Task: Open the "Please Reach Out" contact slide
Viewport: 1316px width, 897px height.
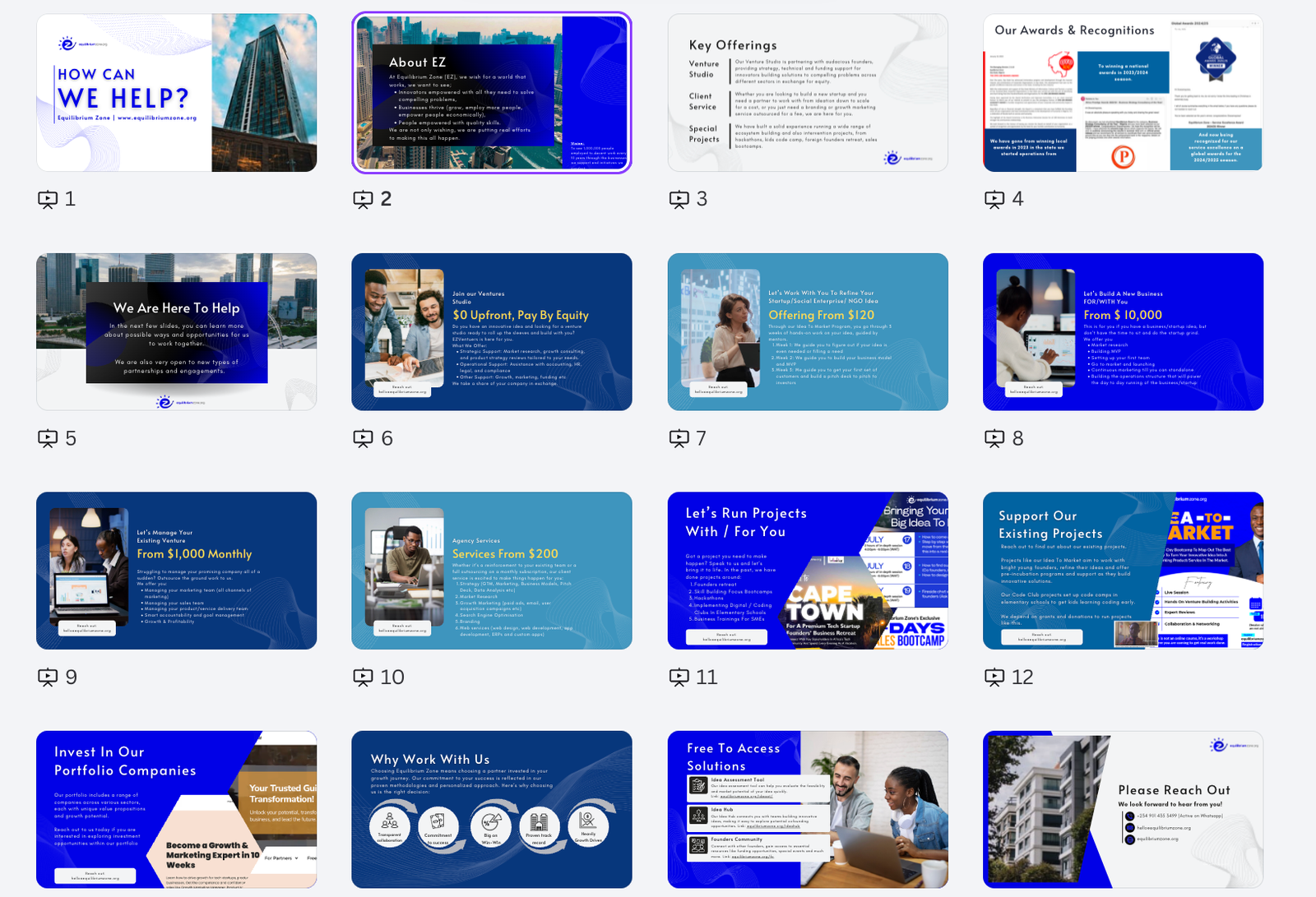Action: [x=1123, y=809]
